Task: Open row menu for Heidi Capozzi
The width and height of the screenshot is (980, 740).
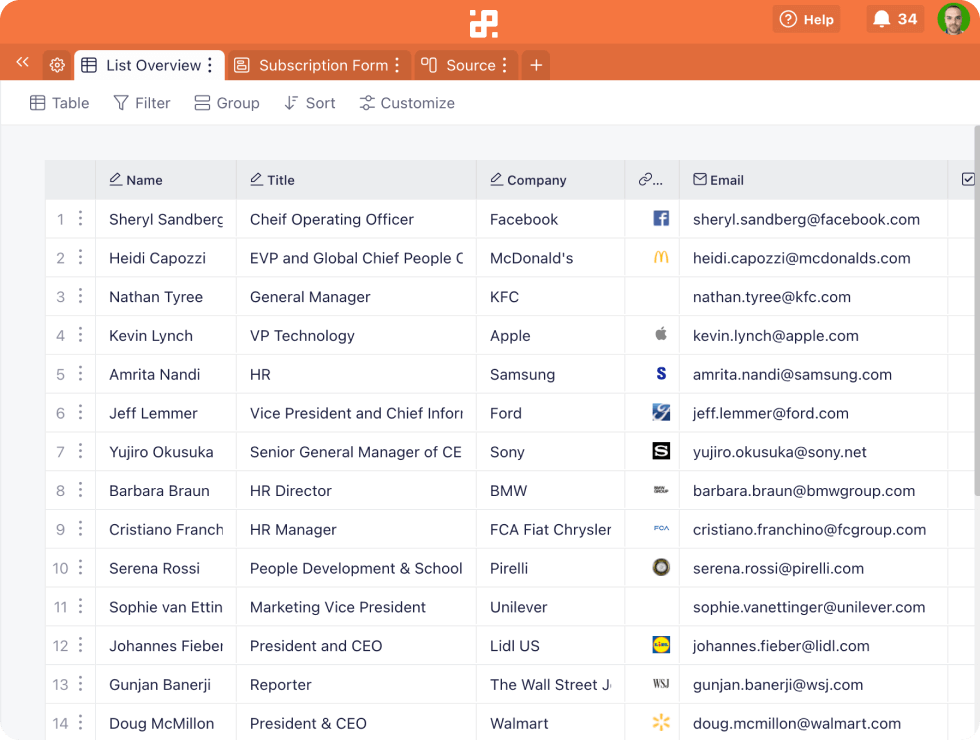Action: (x=81, y=258)
